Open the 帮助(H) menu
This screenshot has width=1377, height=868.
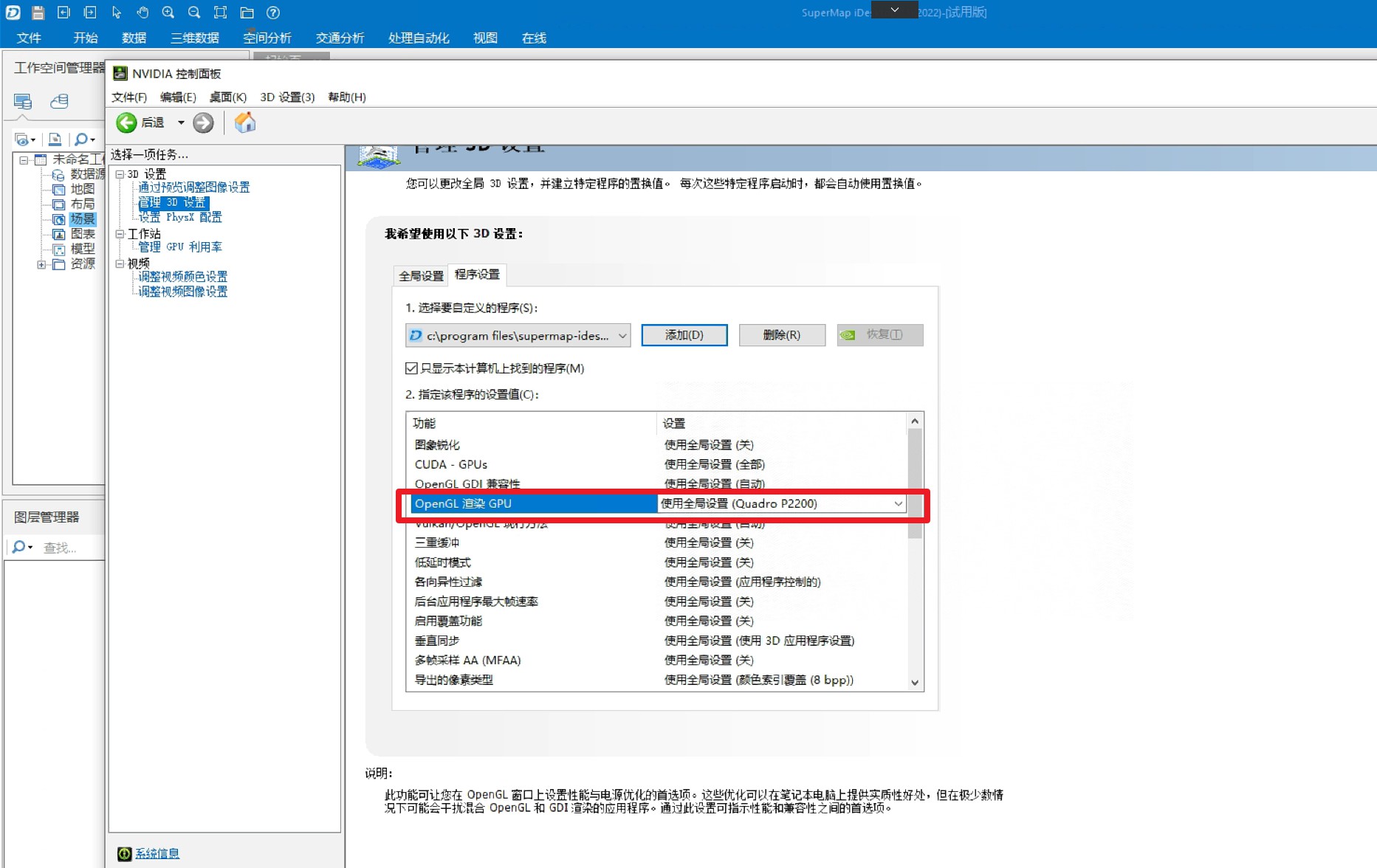point(347,97)
